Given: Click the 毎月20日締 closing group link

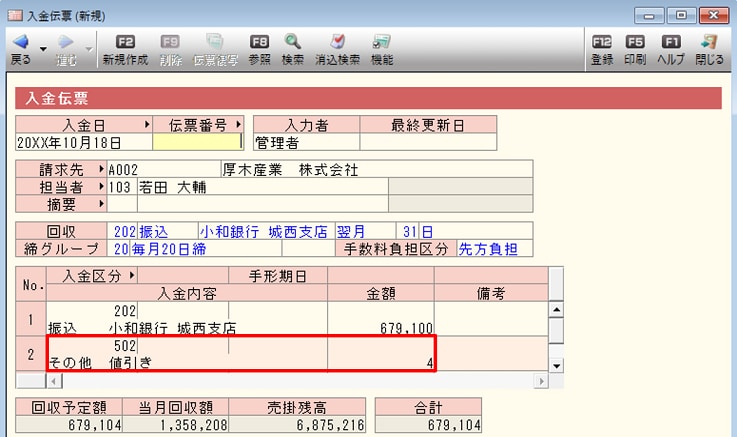Looking at the screenshot, I should coord(169,249).
